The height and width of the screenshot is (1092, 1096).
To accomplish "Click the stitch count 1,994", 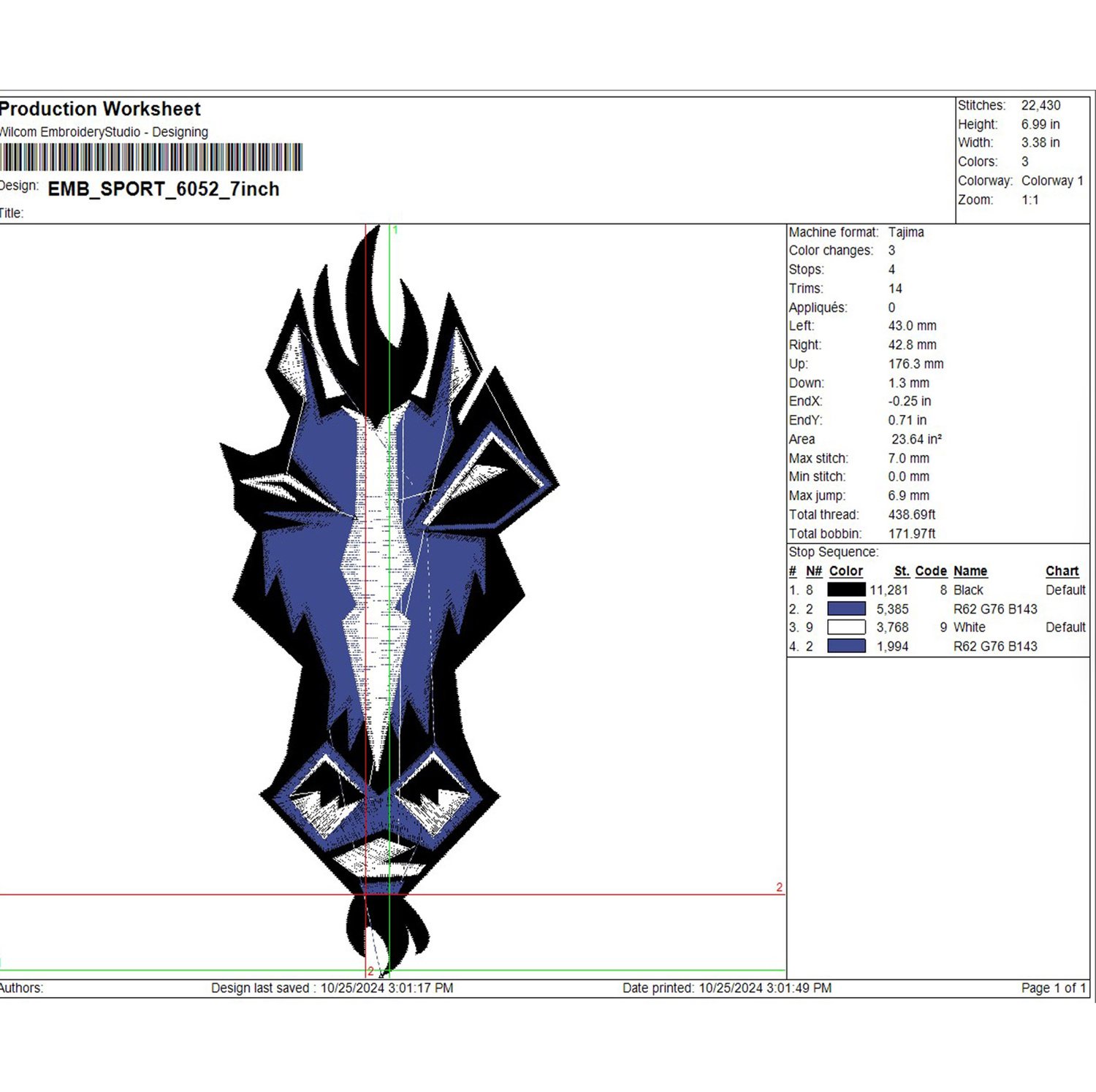I will click(892, 646).
